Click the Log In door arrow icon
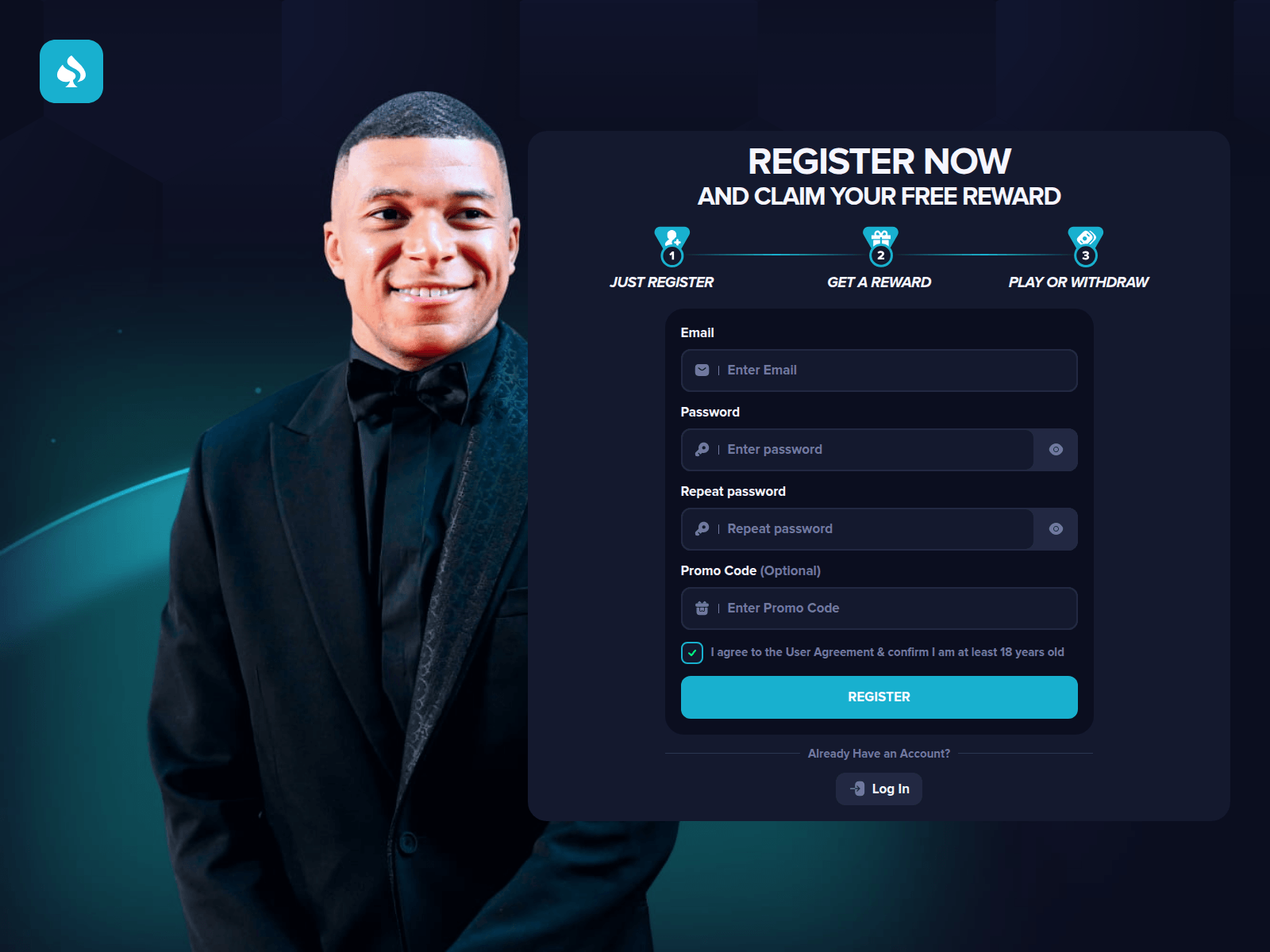 pyautogui.click(x=857, y=789)
